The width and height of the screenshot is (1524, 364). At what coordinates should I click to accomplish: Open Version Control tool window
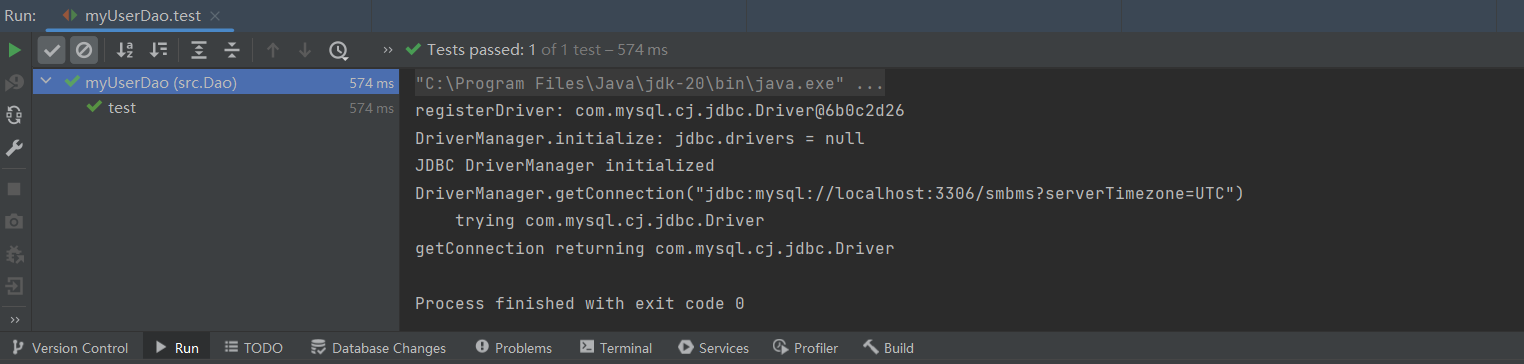point(69,348)
